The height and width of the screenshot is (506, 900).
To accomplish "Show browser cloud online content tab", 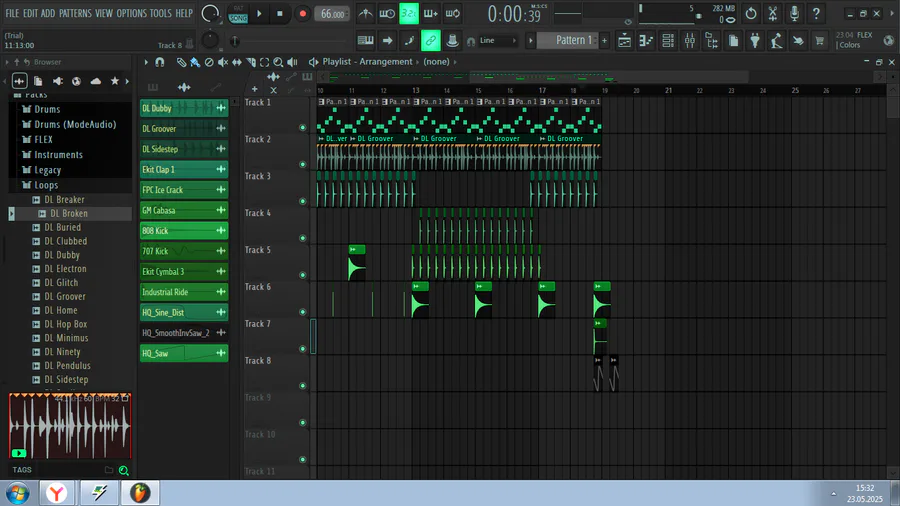I will coord(96,81).
